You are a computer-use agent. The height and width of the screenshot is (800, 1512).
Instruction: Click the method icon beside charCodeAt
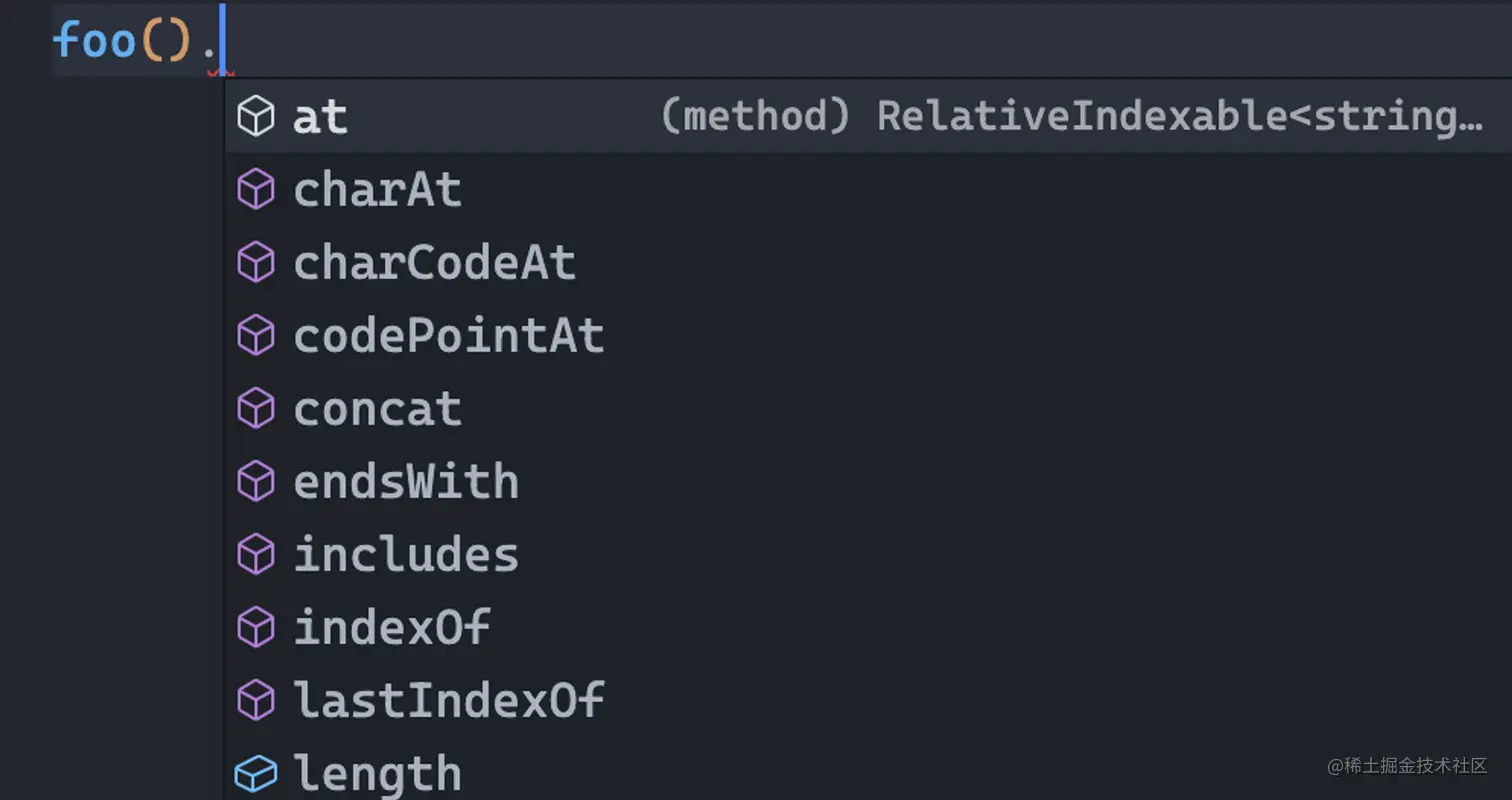coord(256,263)
